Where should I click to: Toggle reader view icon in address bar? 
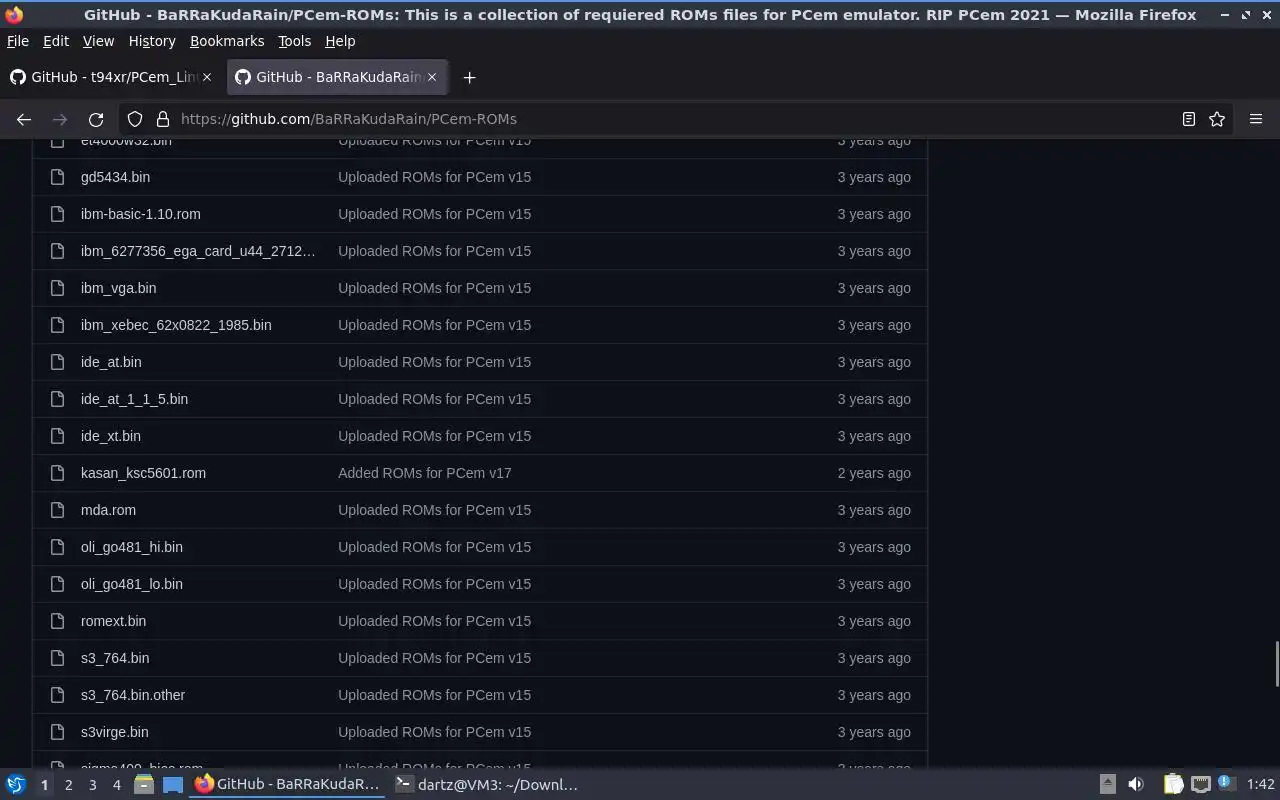[x=1189, y=119]
